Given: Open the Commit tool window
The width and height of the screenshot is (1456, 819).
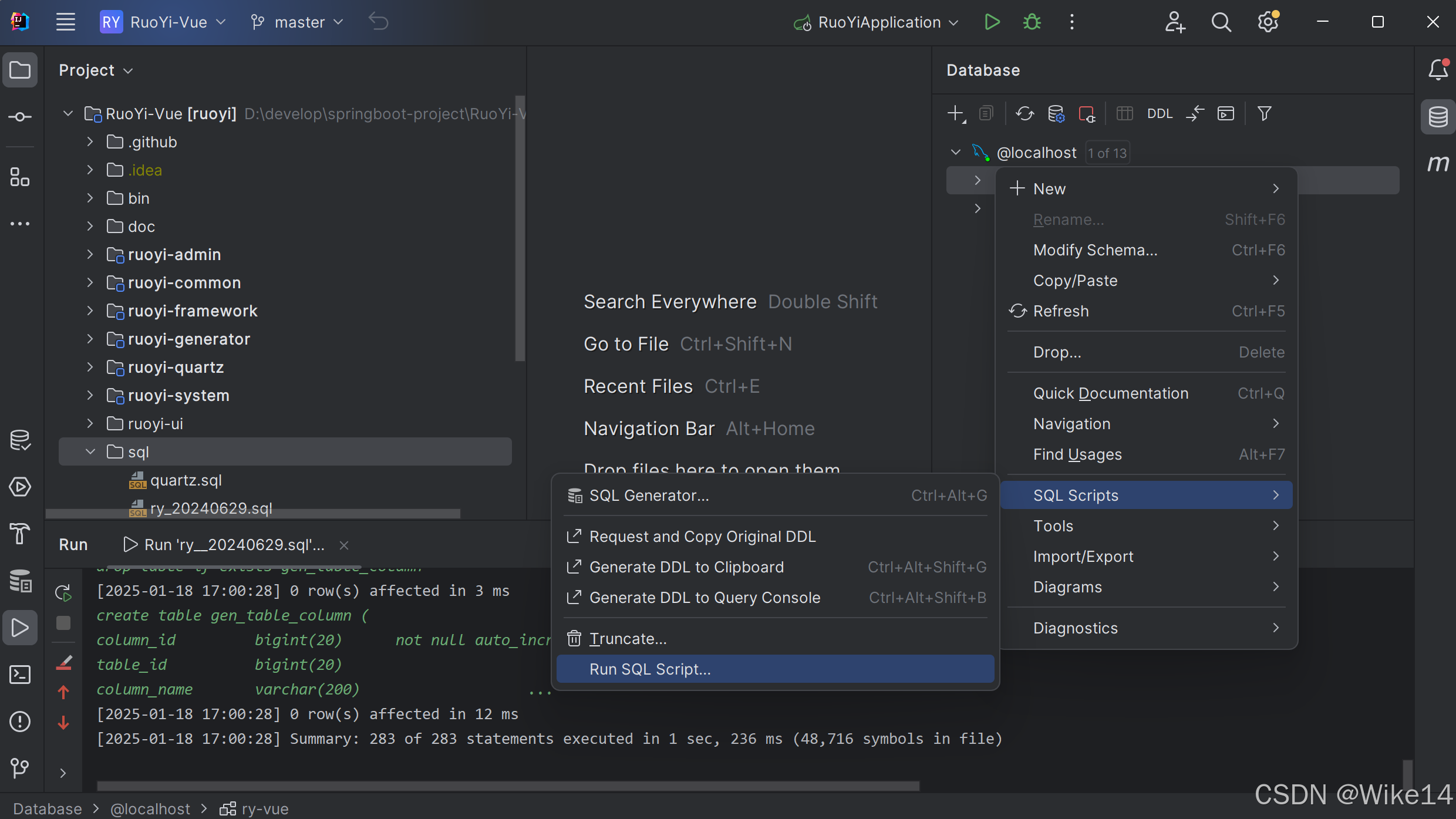Looking at the screenshot, I should click(20, 117).
